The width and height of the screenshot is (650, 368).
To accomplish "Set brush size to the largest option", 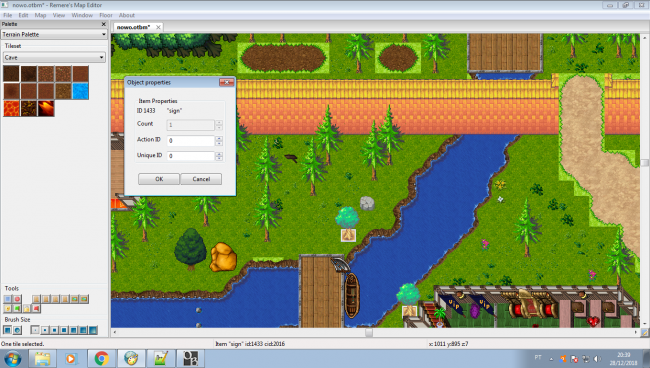I will pos(93,330).
